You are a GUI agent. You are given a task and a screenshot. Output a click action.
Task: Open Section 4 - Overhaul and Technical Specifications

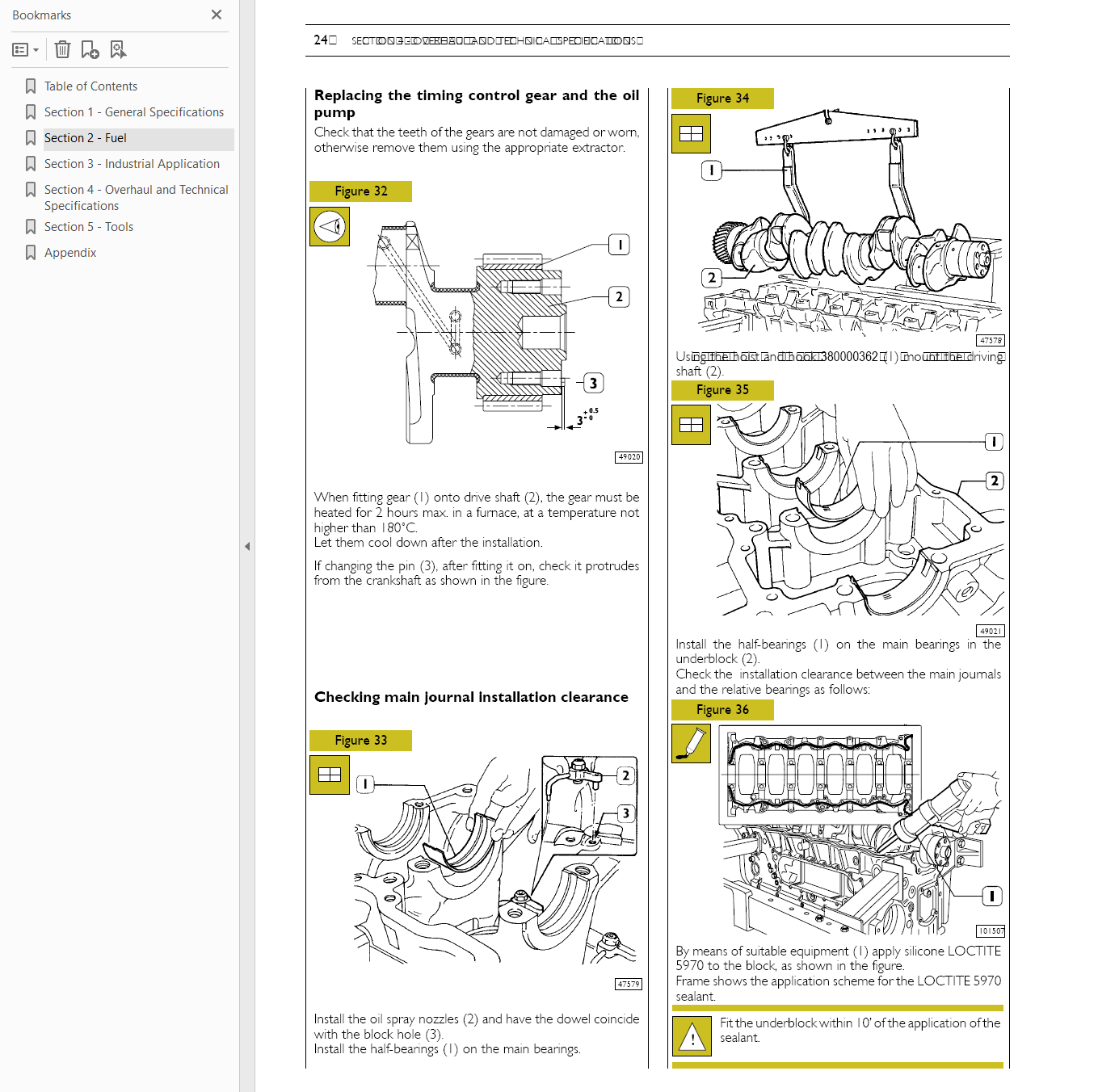[137, 197]
